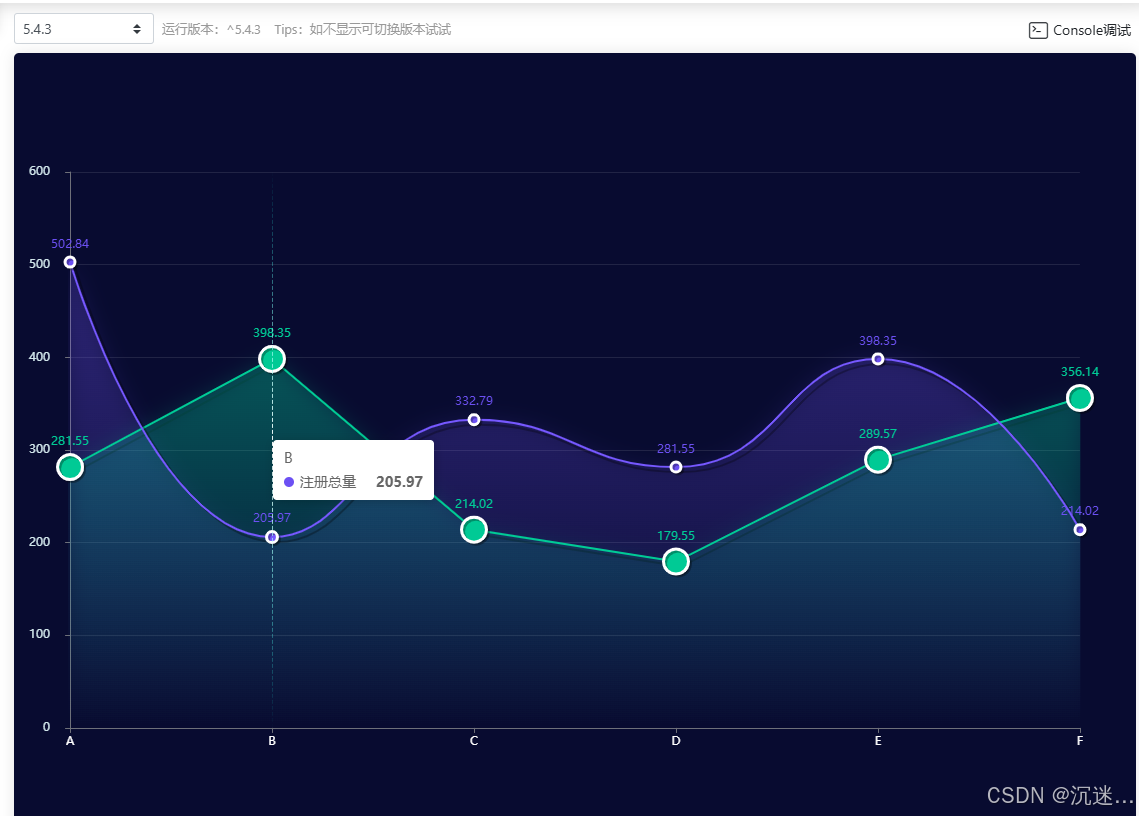Toggle the 注册总量 legend dot in the tooltip
Viewport: 1139px width, 816px height.
pos(289,482)
